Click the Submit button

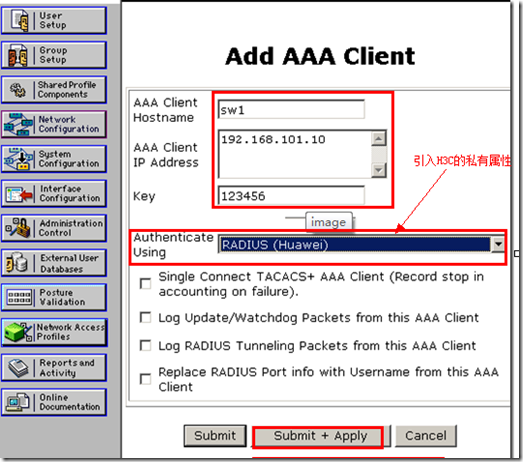pos(215,436)
